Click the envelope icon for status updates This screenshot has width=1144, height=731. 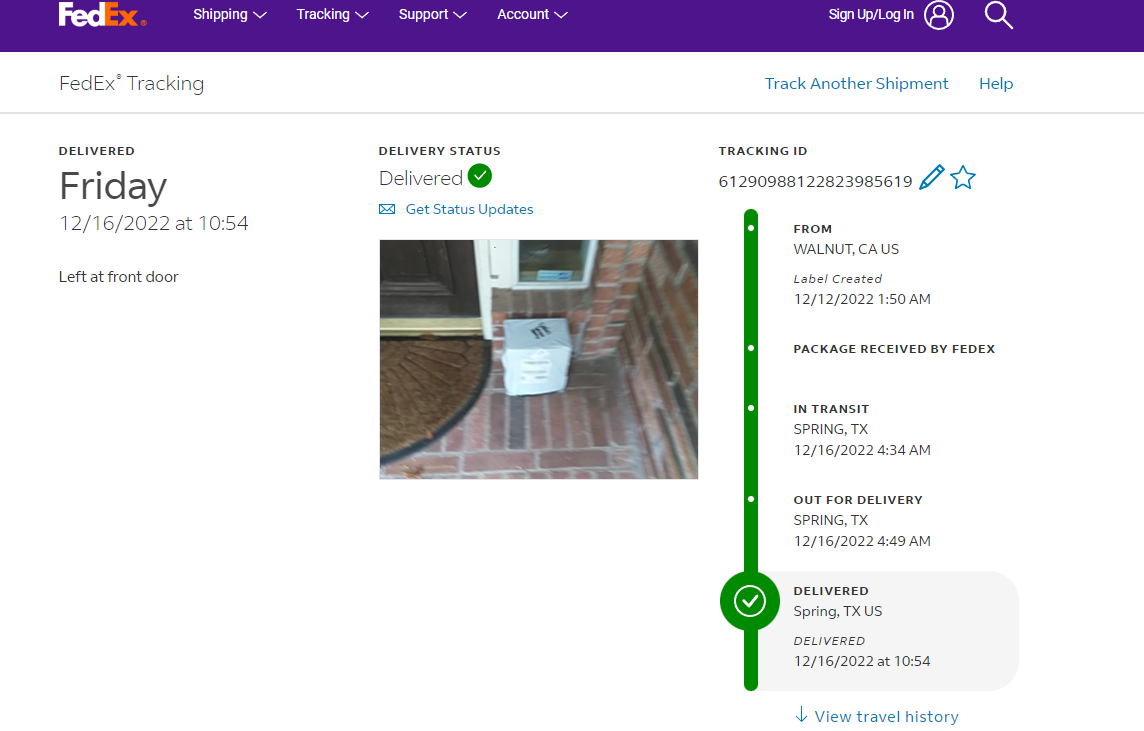(x=387, y=209)
